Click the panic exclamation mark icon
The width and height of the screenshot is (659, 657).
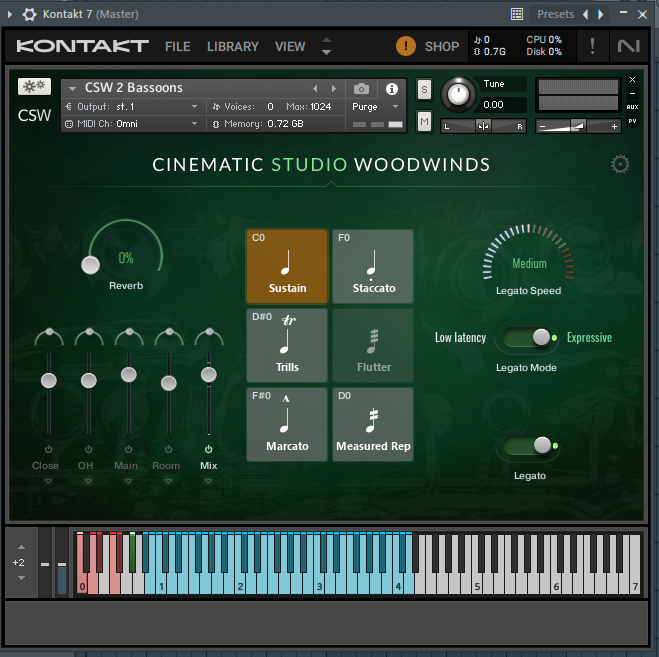point(592,46)
